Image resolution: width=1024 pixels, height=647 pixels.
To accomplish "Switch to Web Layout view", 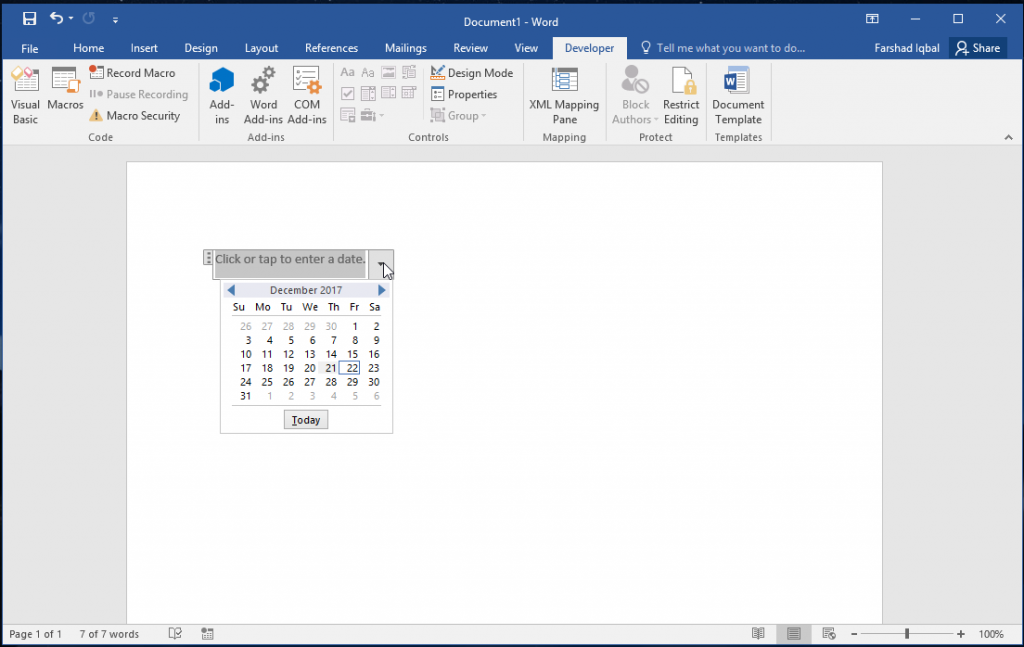I will click(828, 633).
